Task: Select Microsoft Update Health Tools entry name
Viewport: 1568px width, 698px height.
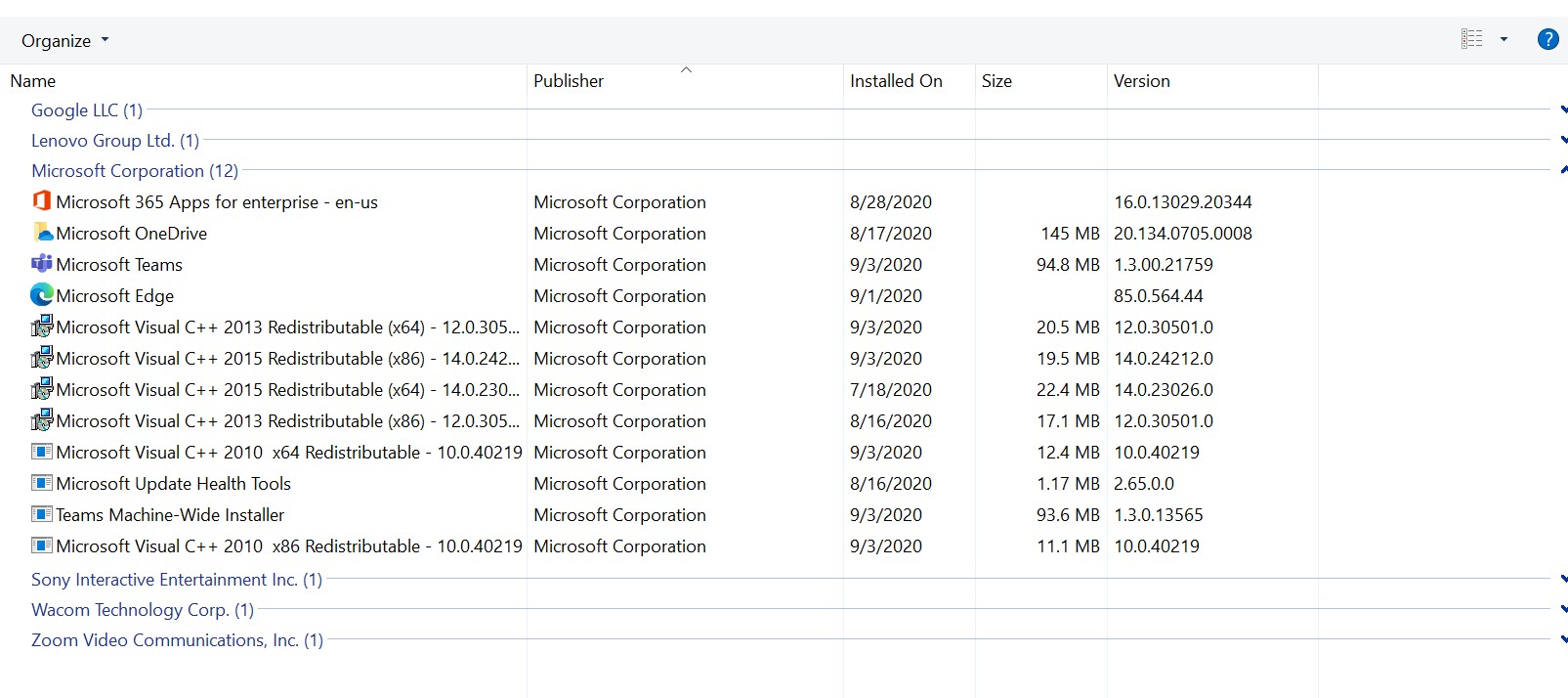Action: coord(174,484)
